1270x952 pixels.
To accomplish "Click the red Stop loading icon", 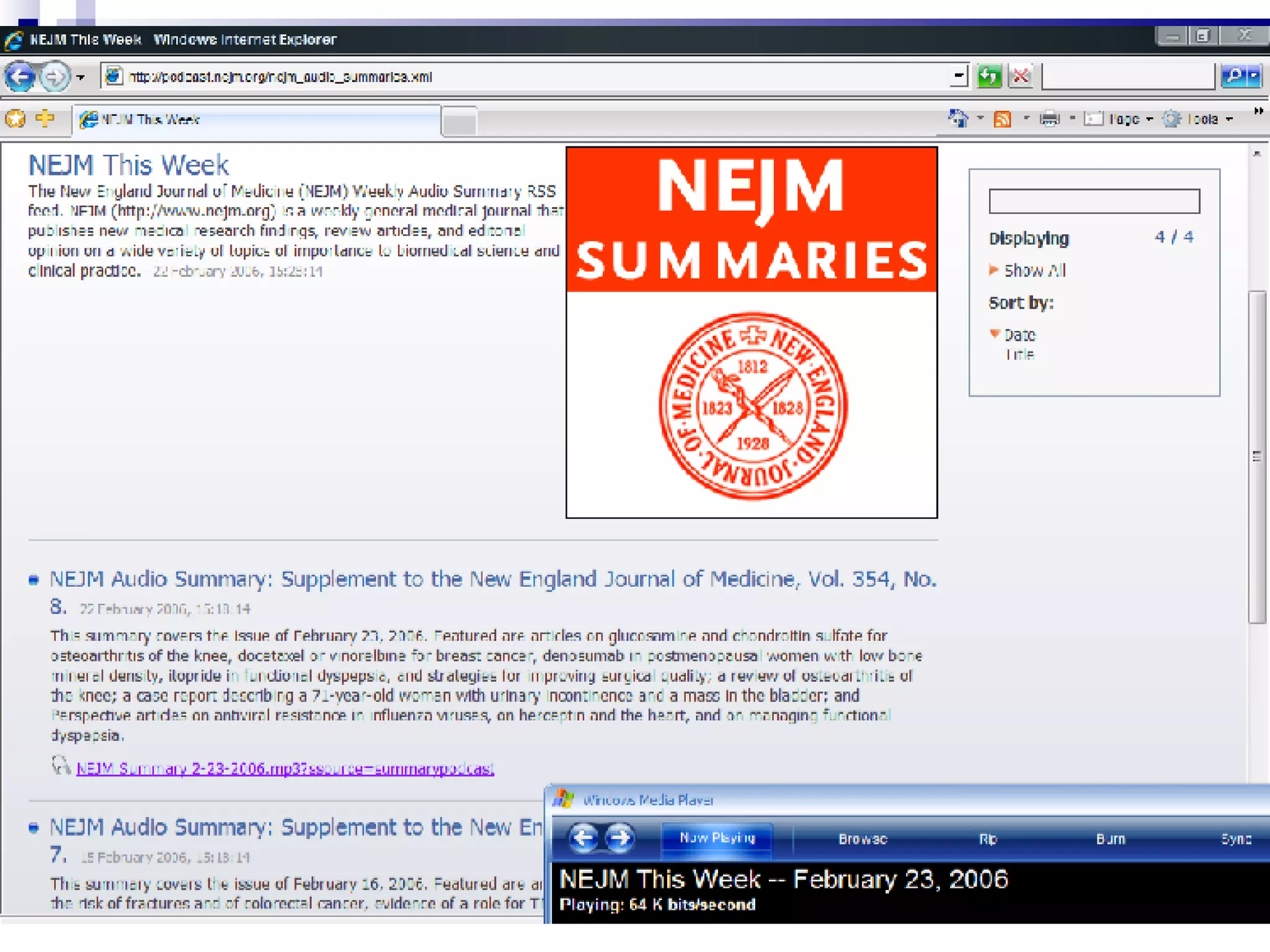I will click(1021, 77).
